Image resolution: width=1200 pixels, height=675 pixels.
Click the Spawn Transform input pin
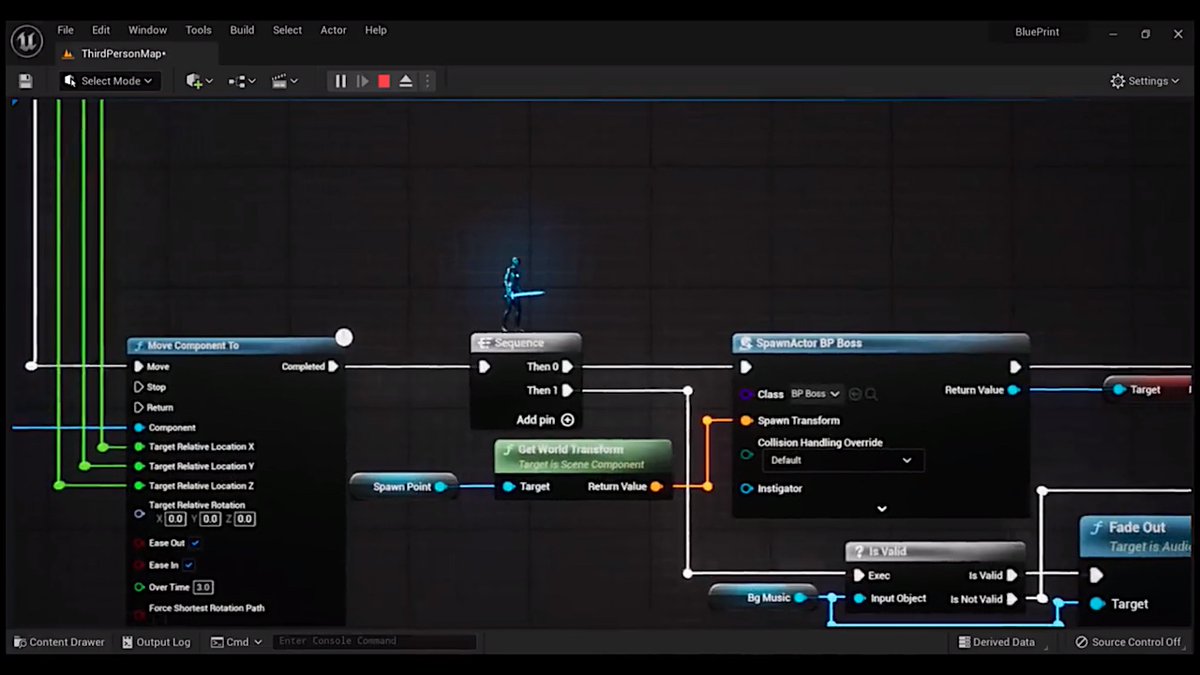(746, 421)
